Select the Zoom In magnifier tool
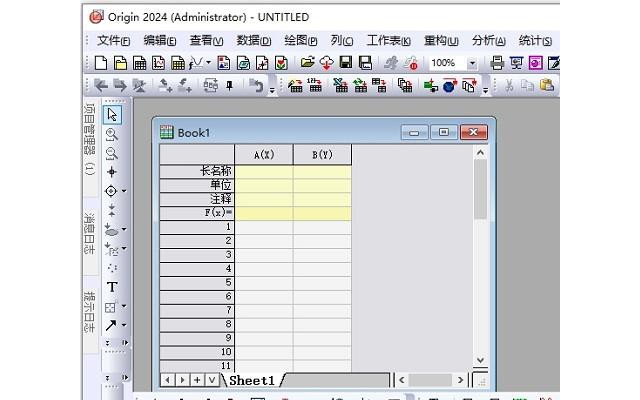640x400 pixels. coord(111,134)
